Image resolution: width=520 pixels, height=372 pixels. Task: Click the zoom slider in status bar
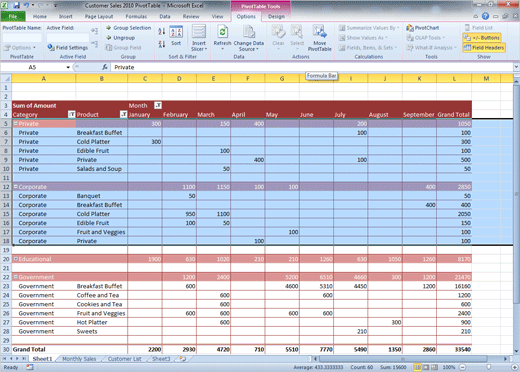489,367
